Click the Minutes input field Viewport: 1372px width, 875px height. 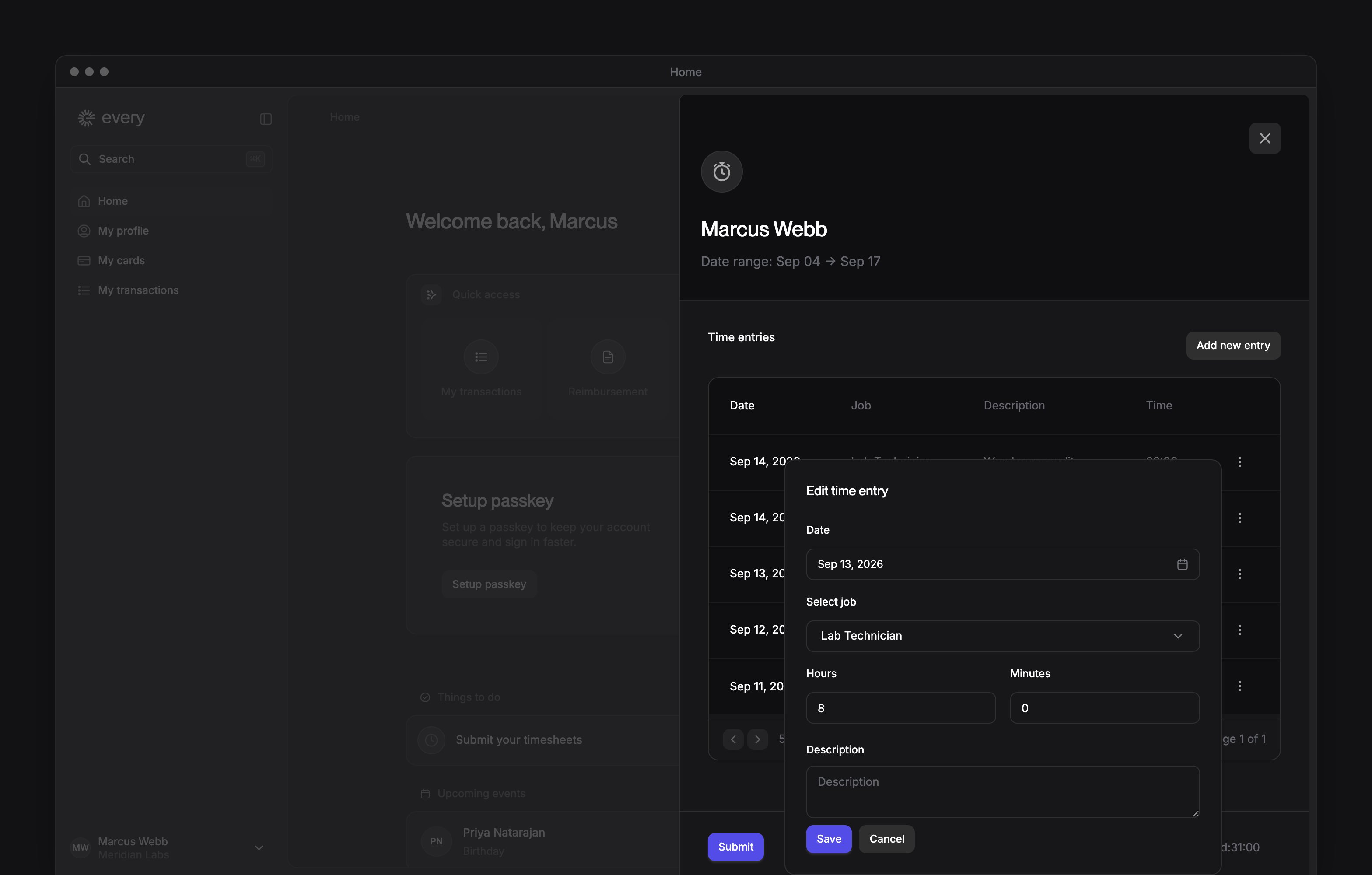1104,707
